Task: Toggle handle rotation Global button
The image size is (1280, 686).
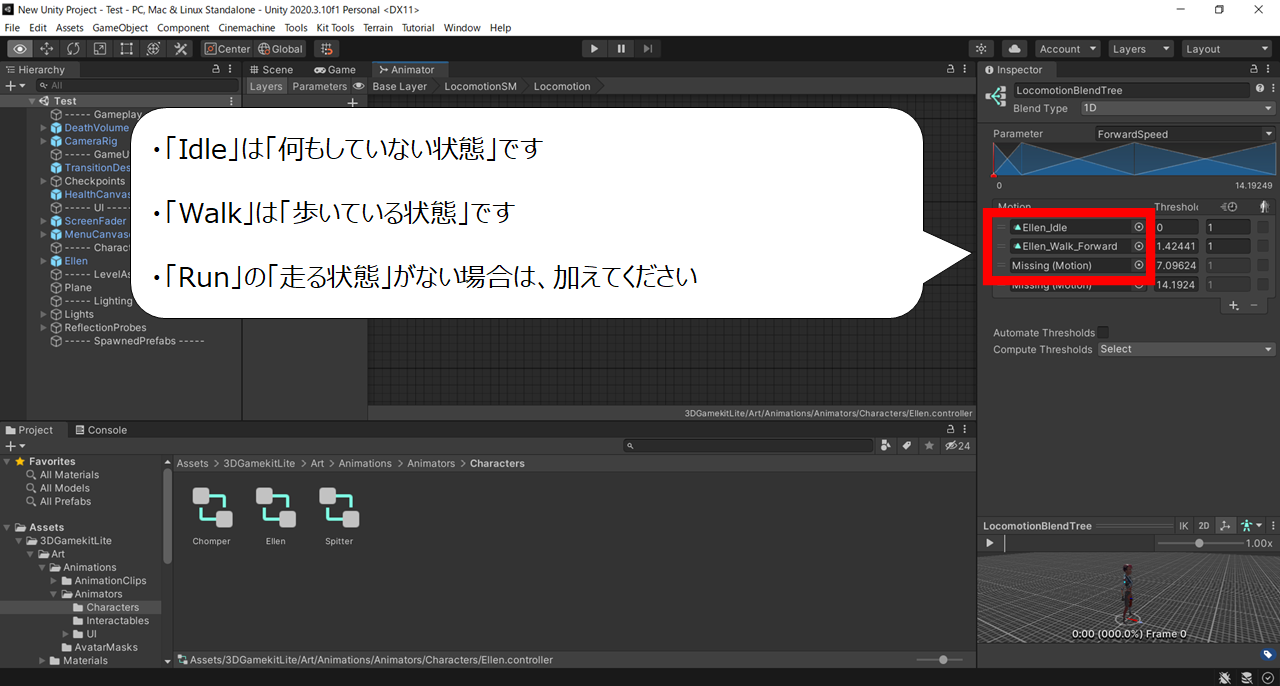Action: click(x=280, y=49)
